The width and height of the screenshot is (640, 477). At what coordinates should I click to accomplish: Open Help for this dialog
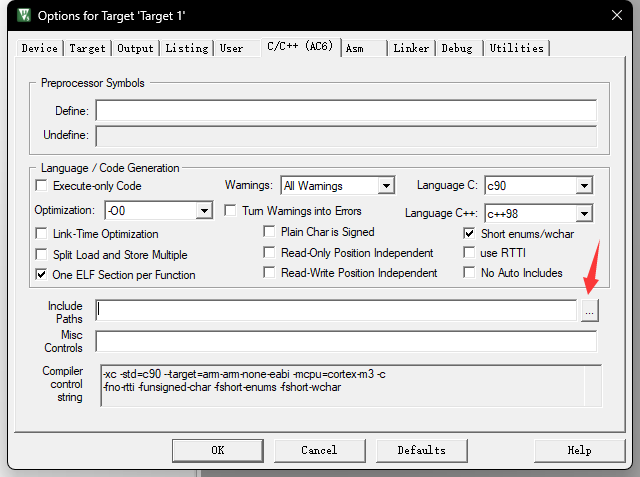pyautogui.click(x=580, y=450)
